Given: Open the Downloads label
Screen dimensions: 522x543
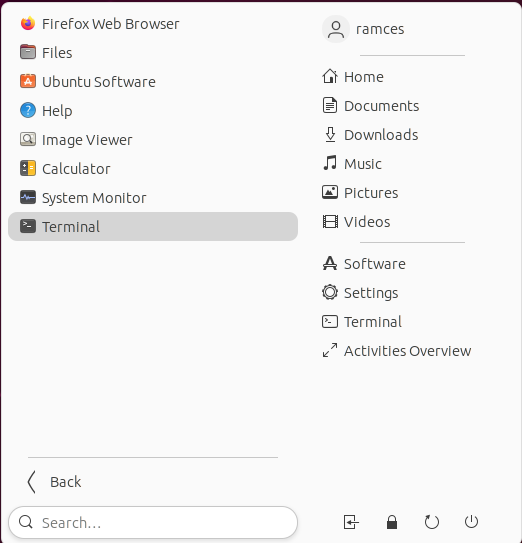Looking at the screenshot, I should tap(381, 135).
